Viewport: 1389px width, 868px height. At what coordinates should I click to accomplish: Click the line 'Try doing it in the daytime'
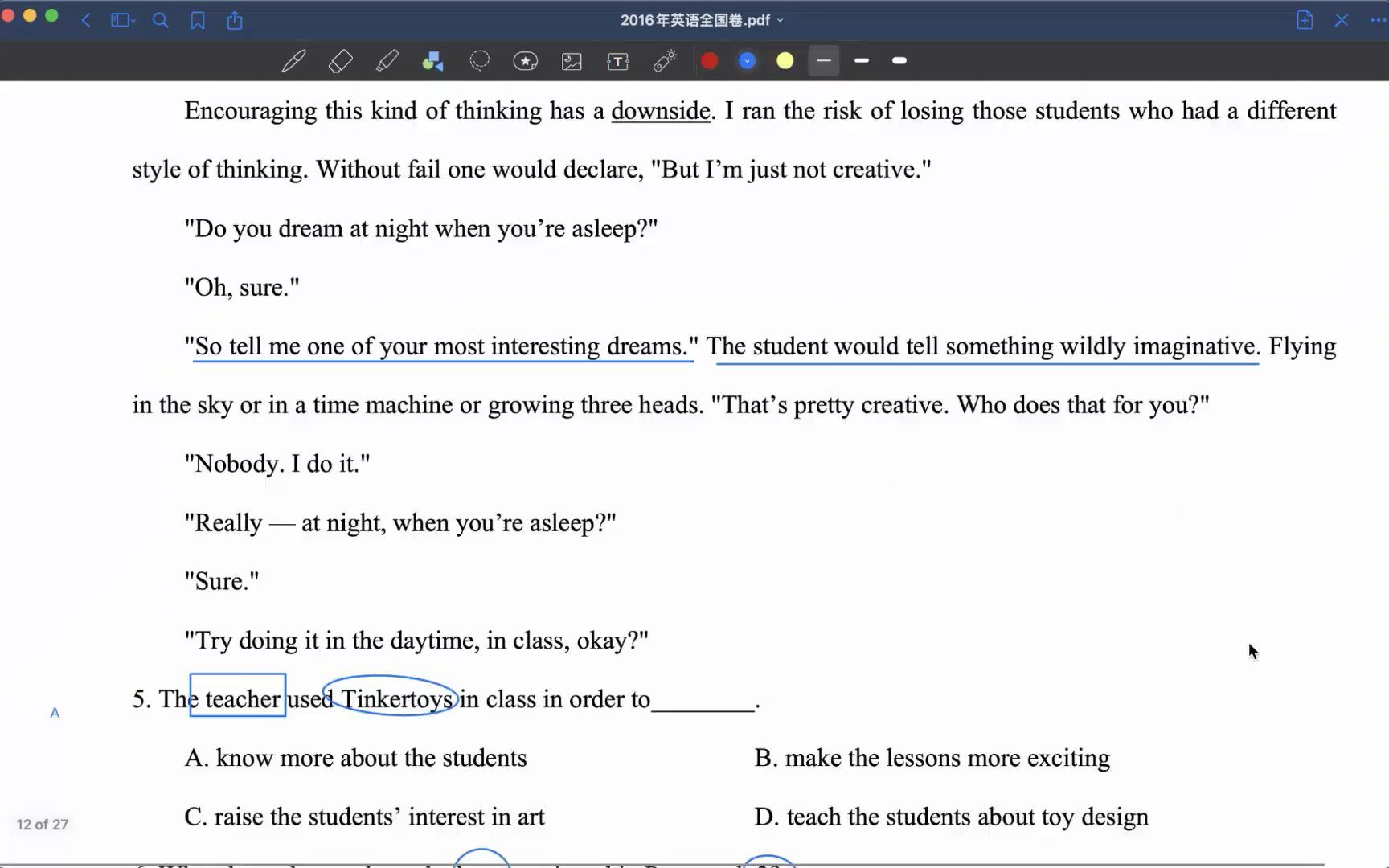416,641
